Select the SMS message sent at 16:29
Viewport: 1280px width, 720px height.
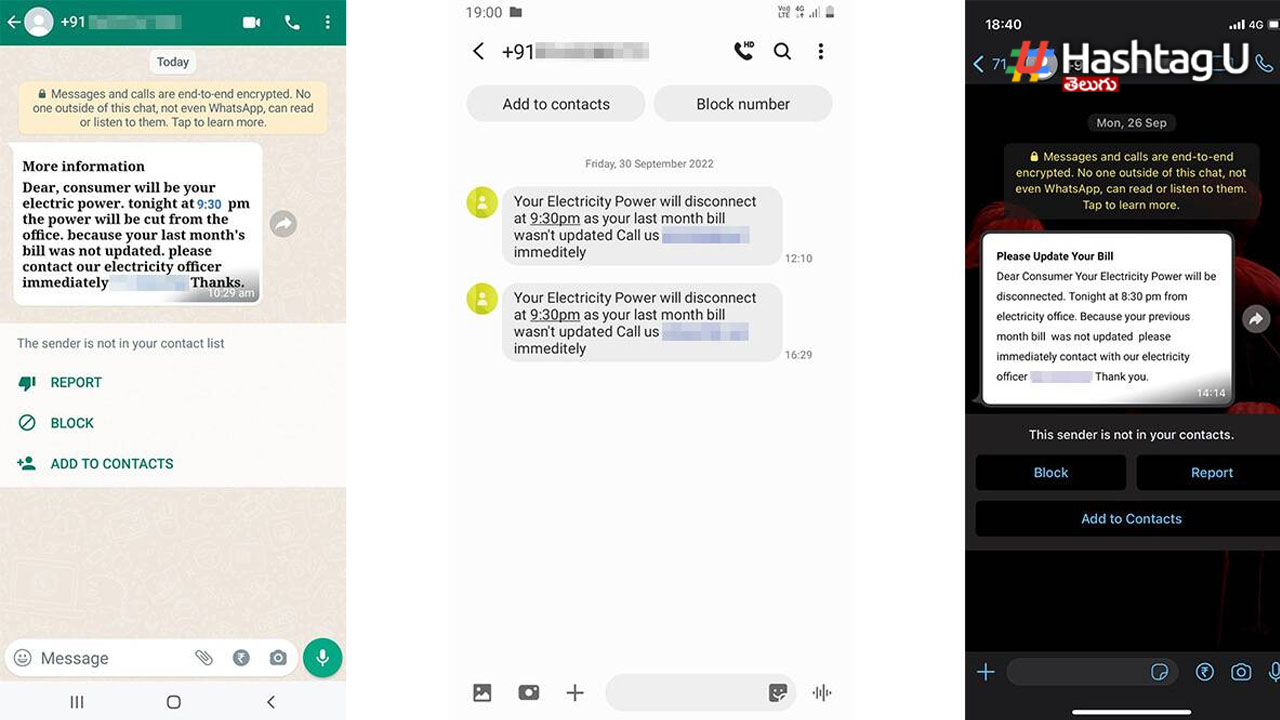coord(642,322)
